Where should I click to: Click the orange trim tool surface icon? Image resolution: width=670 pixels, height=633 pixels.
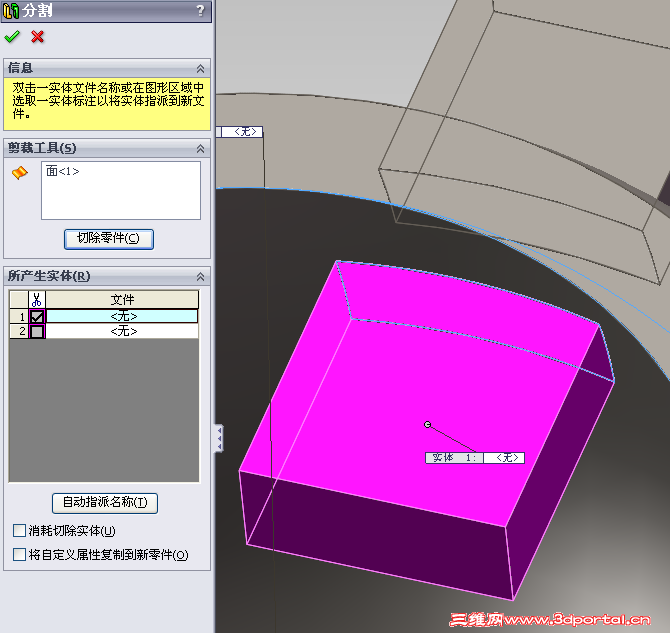(x=20, y=173)
